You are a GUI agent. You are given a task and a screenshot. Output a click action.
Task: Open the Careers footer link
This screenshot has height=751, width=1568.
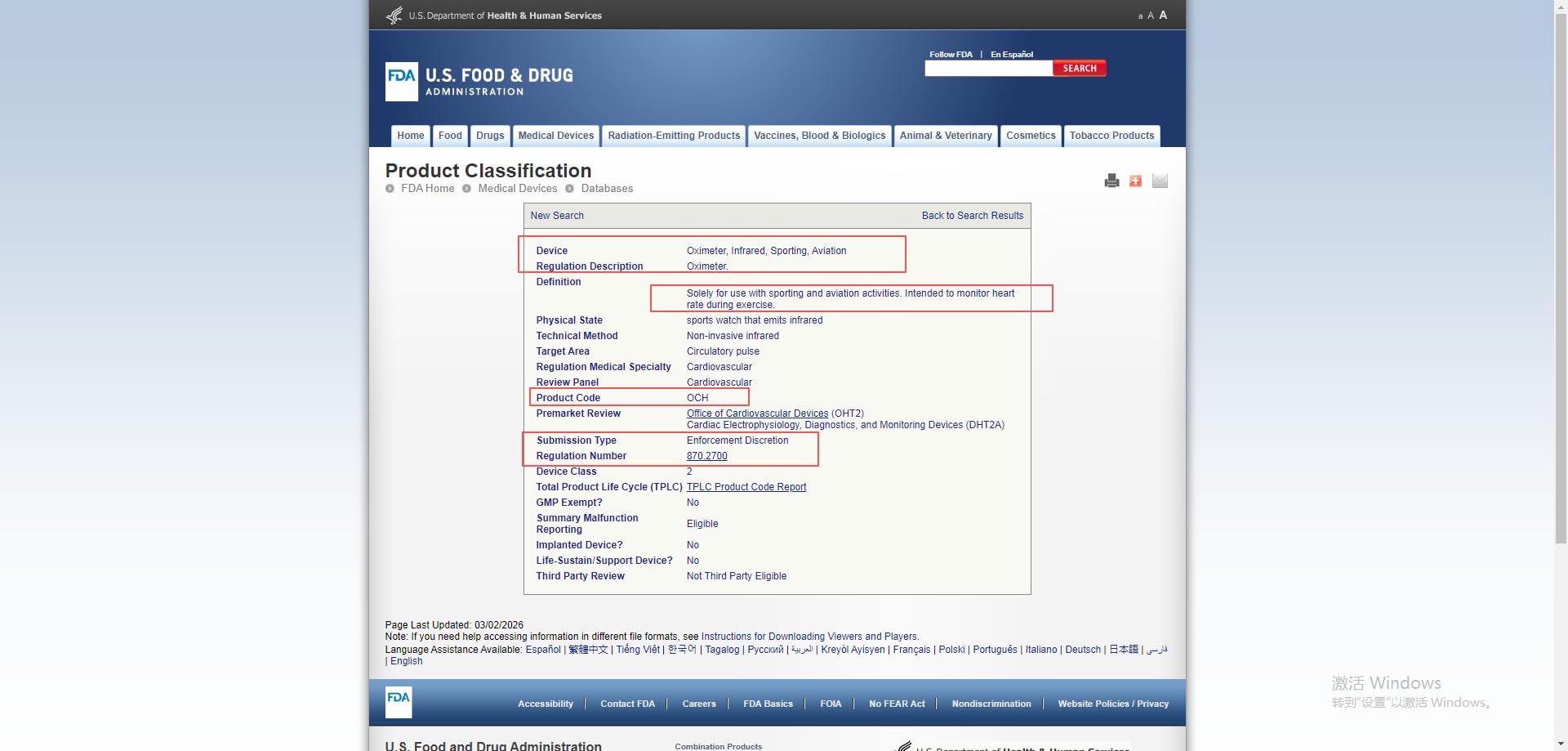(699, 704)
